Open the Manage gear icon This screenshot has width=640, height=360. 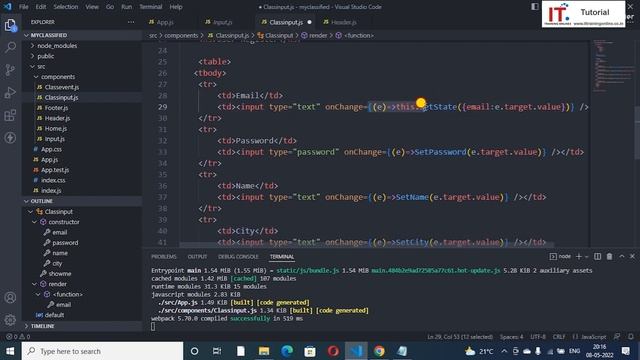[x=10, y=320]
